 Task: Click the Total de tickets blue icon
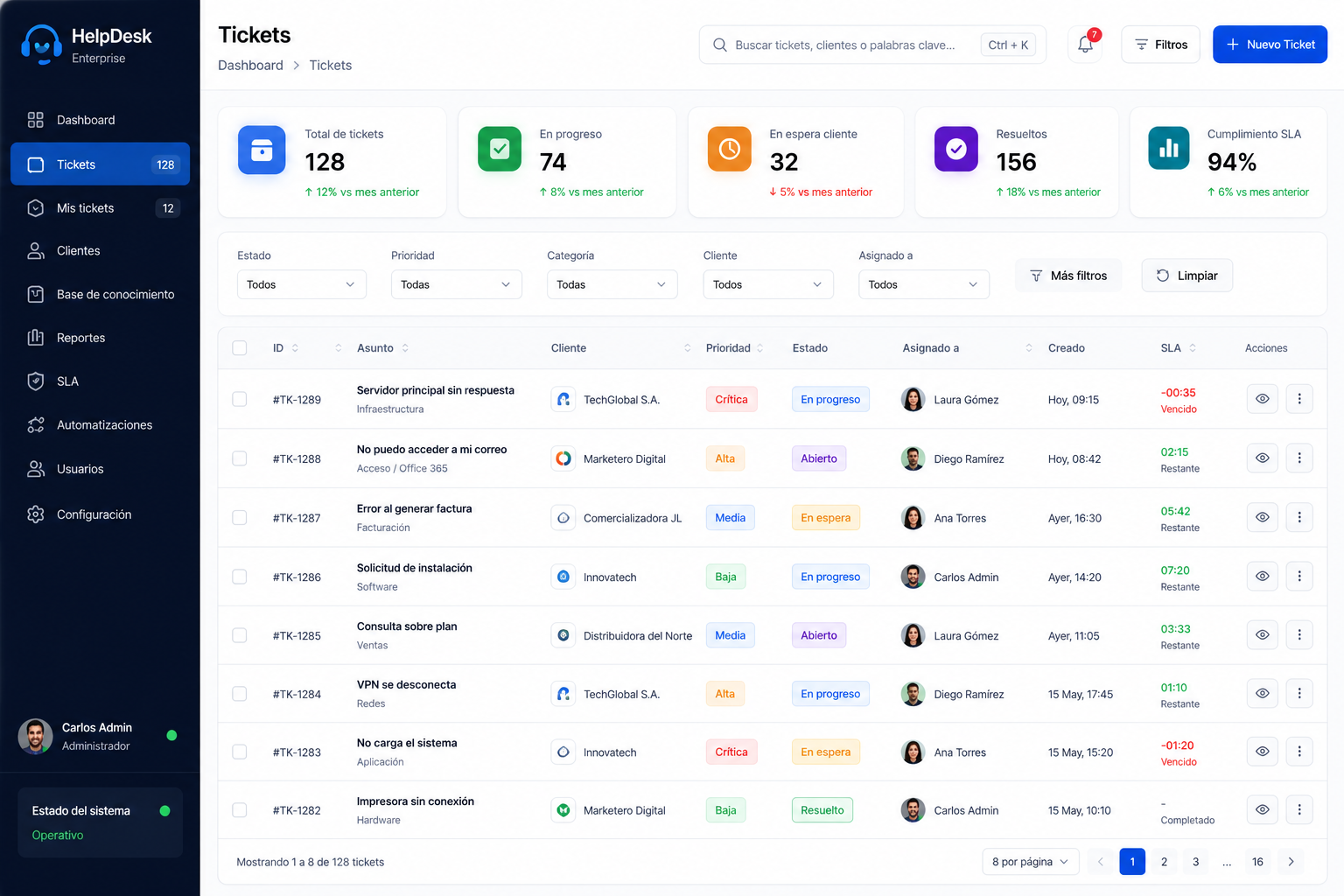click(x=262, y=150)
